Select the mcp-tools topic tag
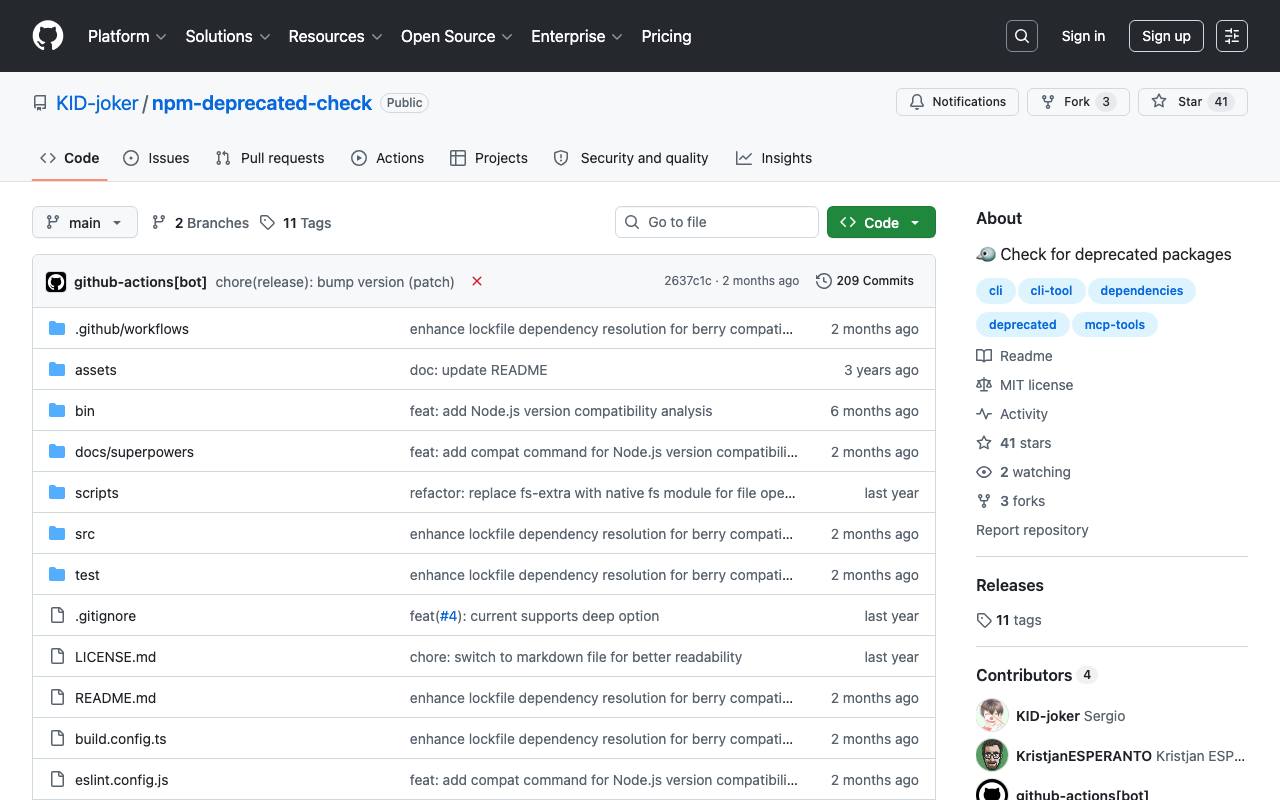This screenshot has width=1280, height=800. [x=1115, y=325]
